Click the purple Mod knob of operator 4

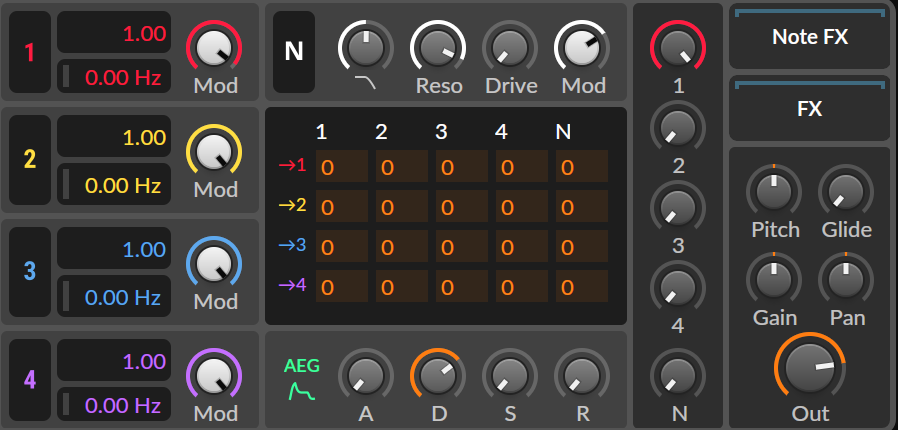point(214,376)
